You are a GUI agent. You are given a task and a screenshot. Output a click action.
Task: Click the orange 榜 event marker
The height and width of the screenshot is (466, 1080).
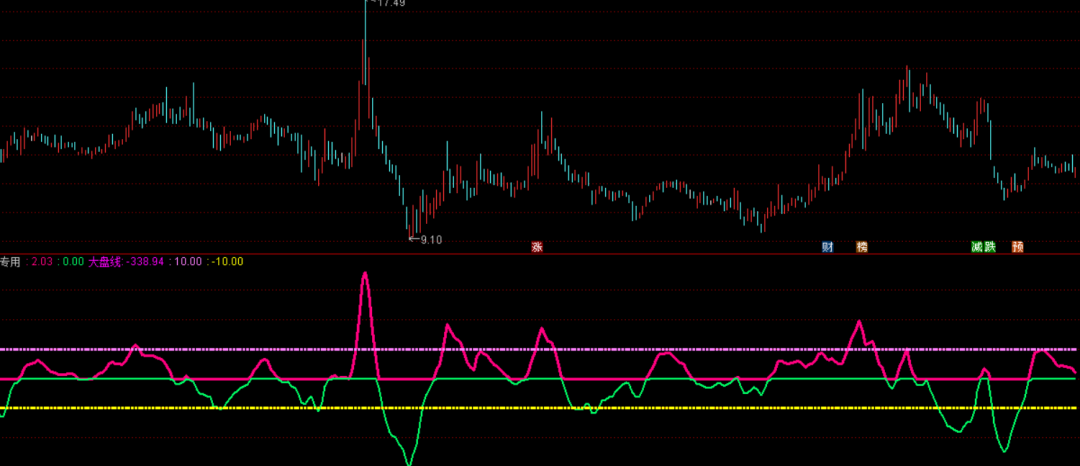point(862,246)
